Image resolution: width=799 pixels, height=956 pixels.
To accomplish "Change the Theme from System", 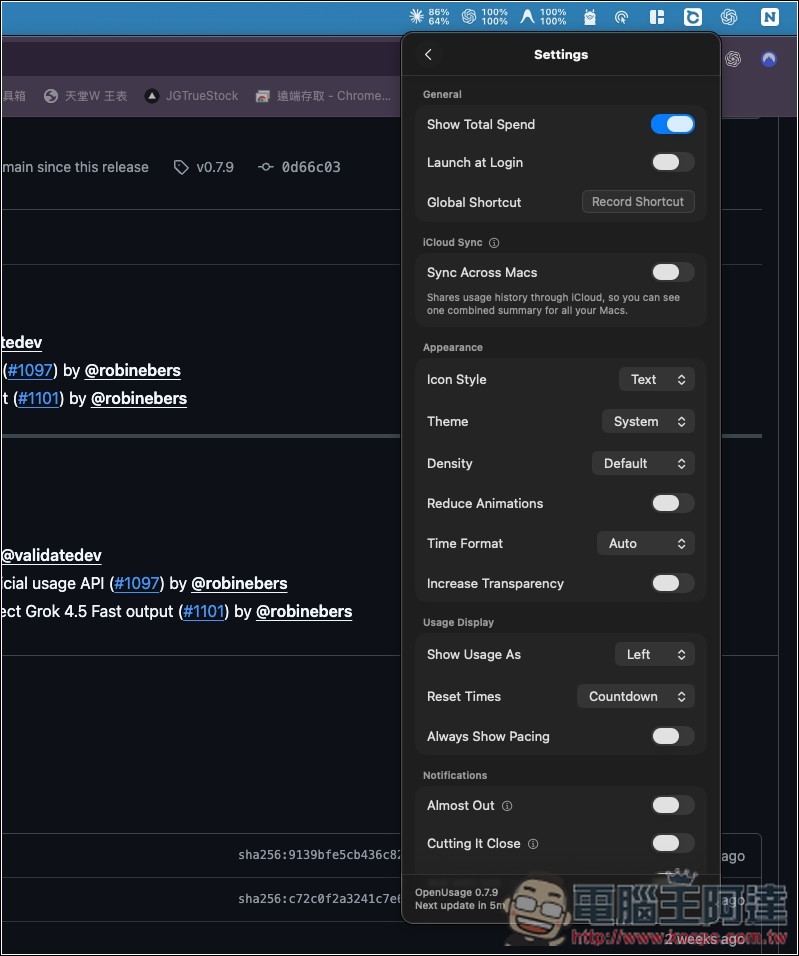I will 648,421.
